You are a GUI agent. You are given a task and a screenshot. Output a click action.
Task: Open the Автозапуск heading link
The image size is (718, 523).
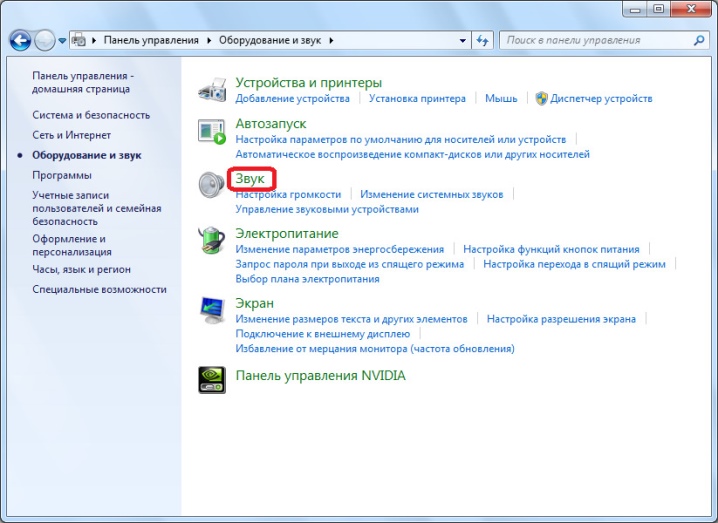click(271, 124)
